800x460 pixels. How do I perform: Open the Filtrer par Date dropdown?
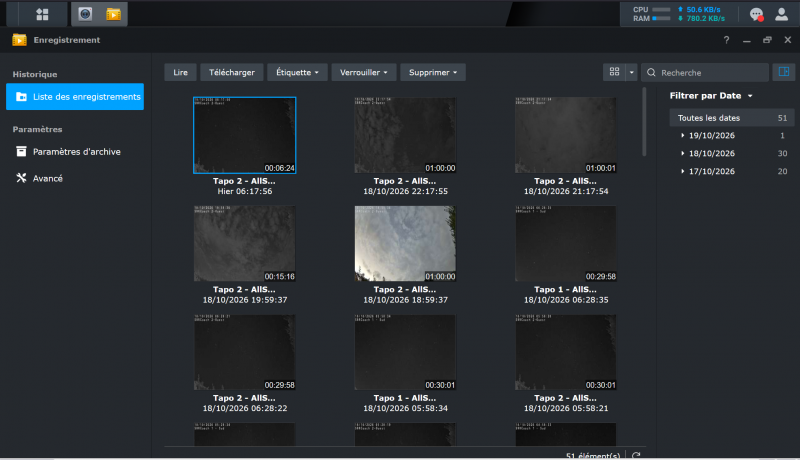point(711,95)
